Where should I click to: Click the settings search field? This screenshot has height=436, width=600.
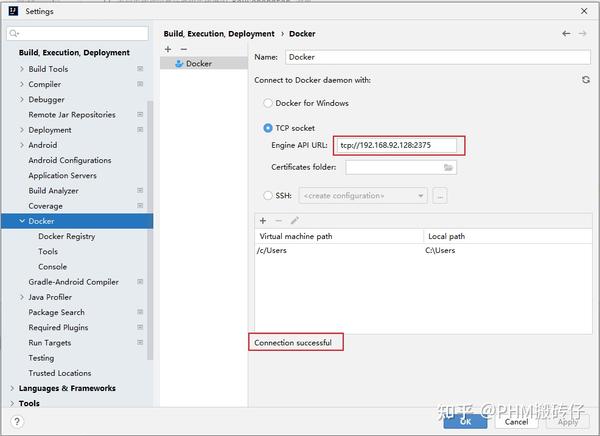coord(77,34)
